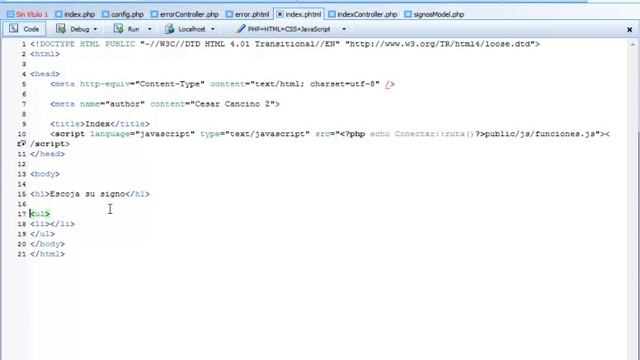Click the <ul> tag on line 17
This screenshot has width=640, height=360.
coord(40,214)
